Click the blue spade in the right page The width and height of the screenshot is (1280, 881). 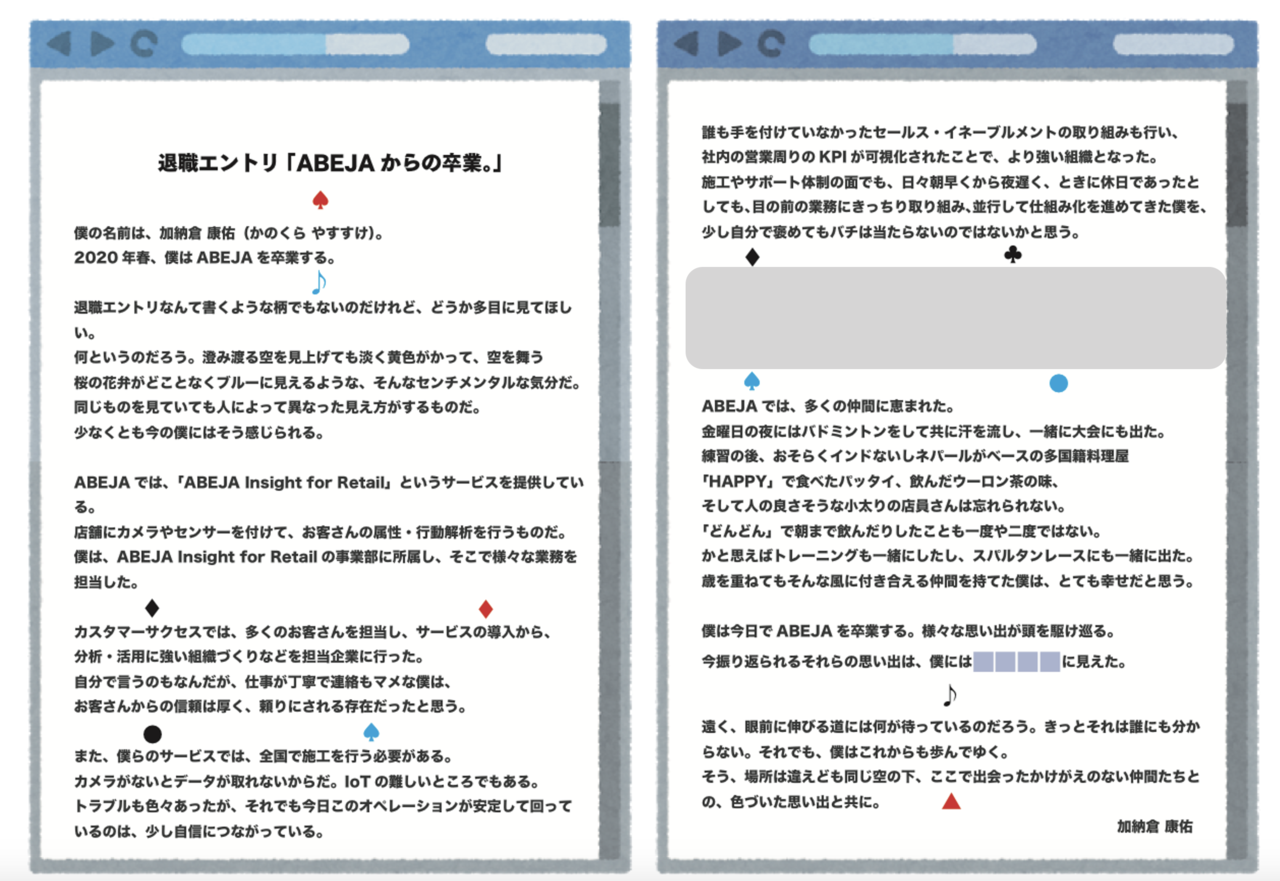pyautogui.click(x=753, y=382)
